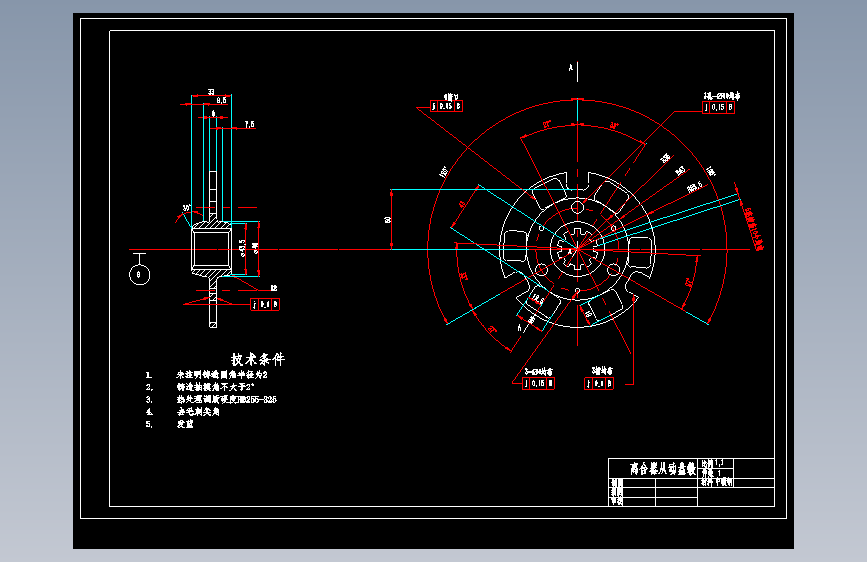The height and width of the screenshot is (562, 867).
Task: Click the material cell in title block
Action: (717, 482)
